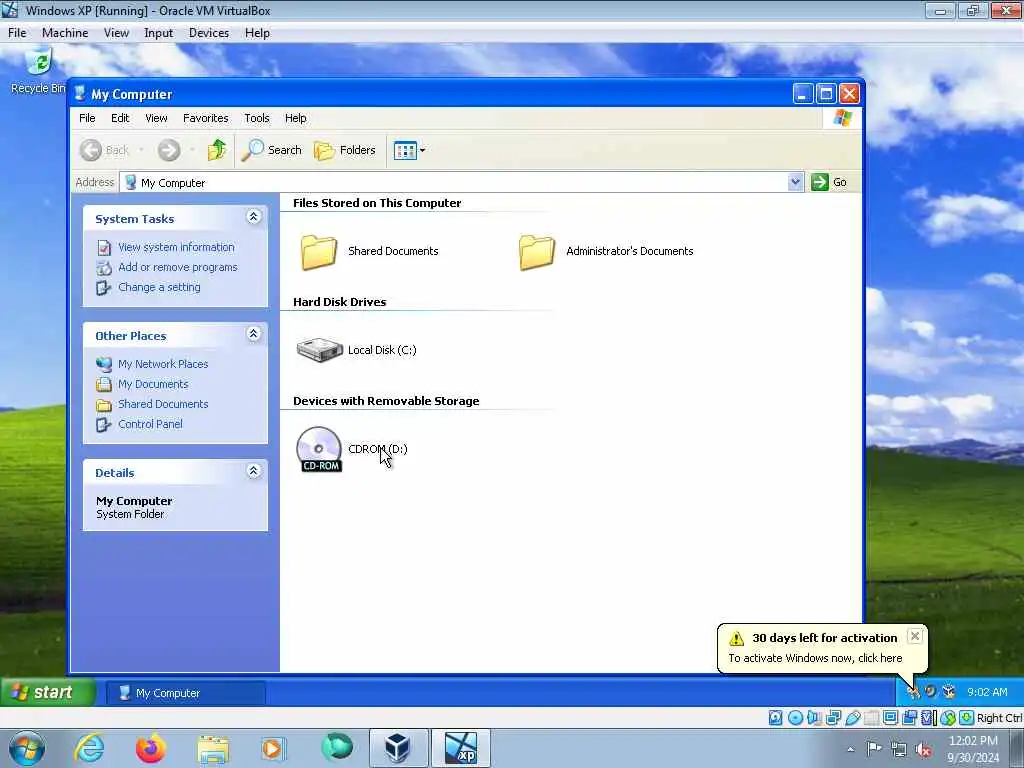
Task: Open the VirtualBox Devices menu
Action: coord(208,33)
